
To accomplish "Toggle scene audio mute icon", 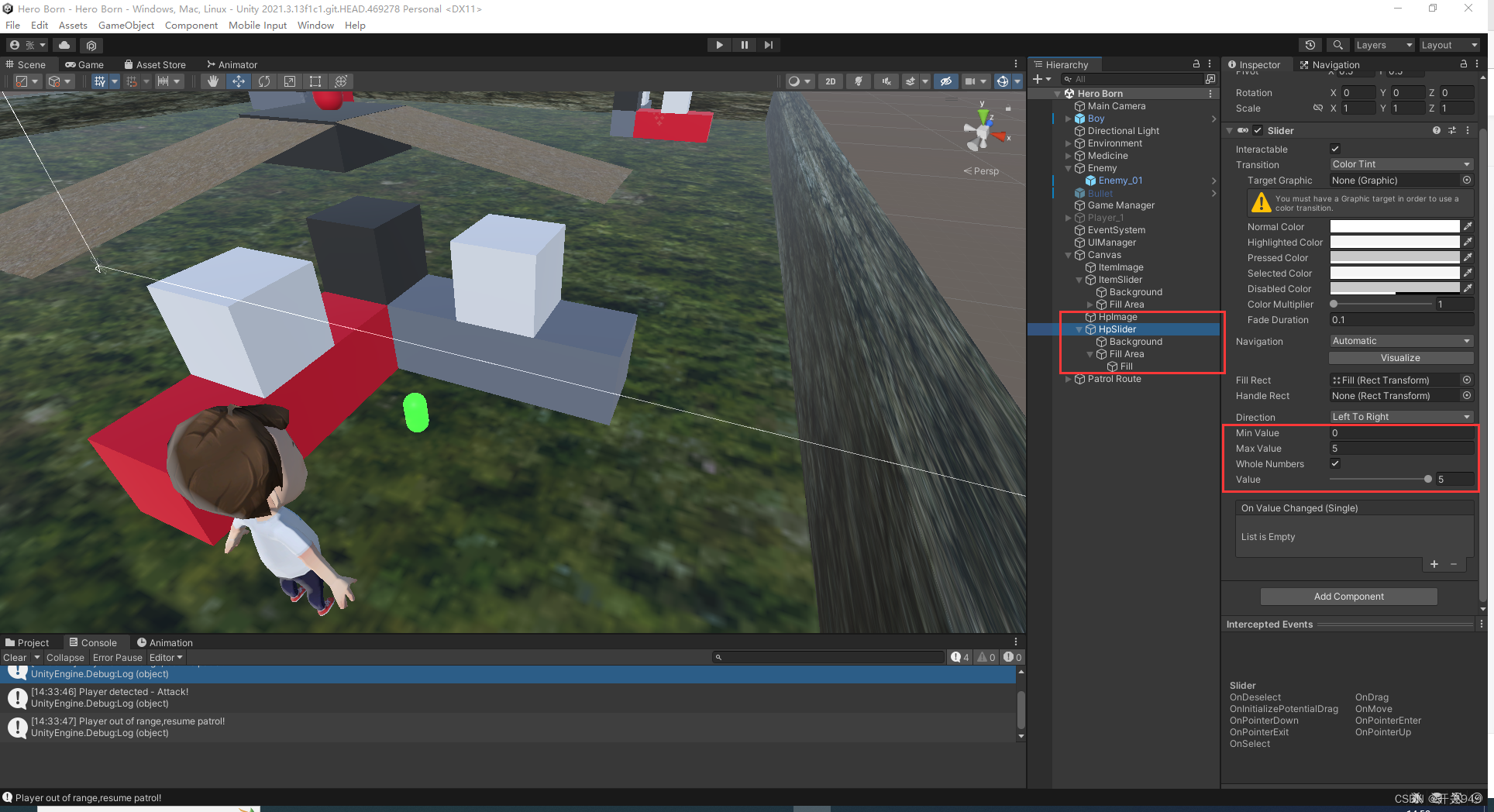I will 886,81.
